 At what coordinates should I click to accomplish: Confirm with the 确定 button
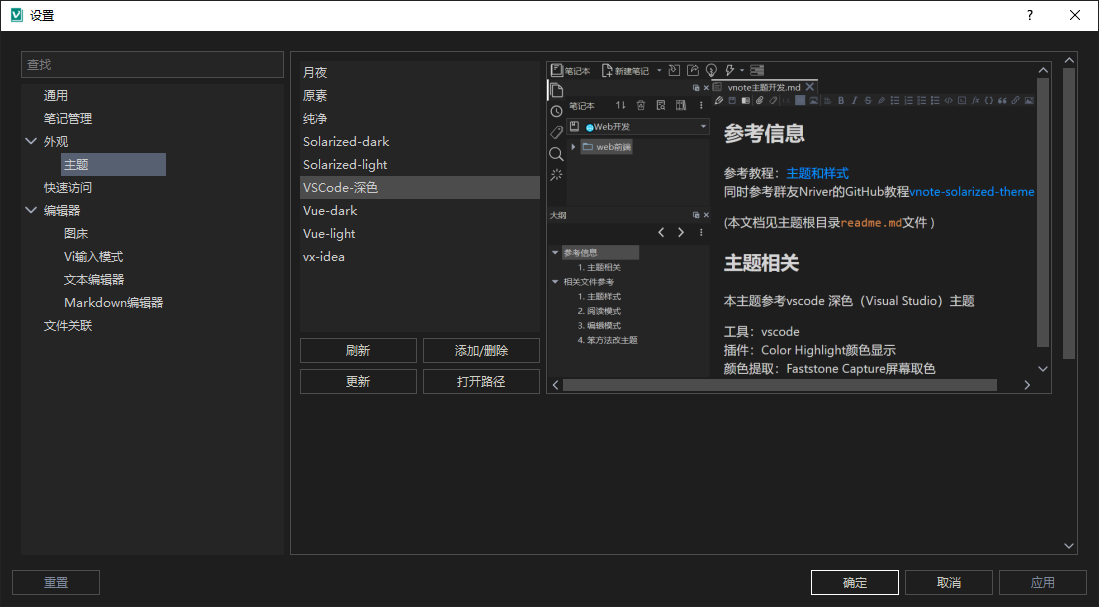(x=855, y=582)
